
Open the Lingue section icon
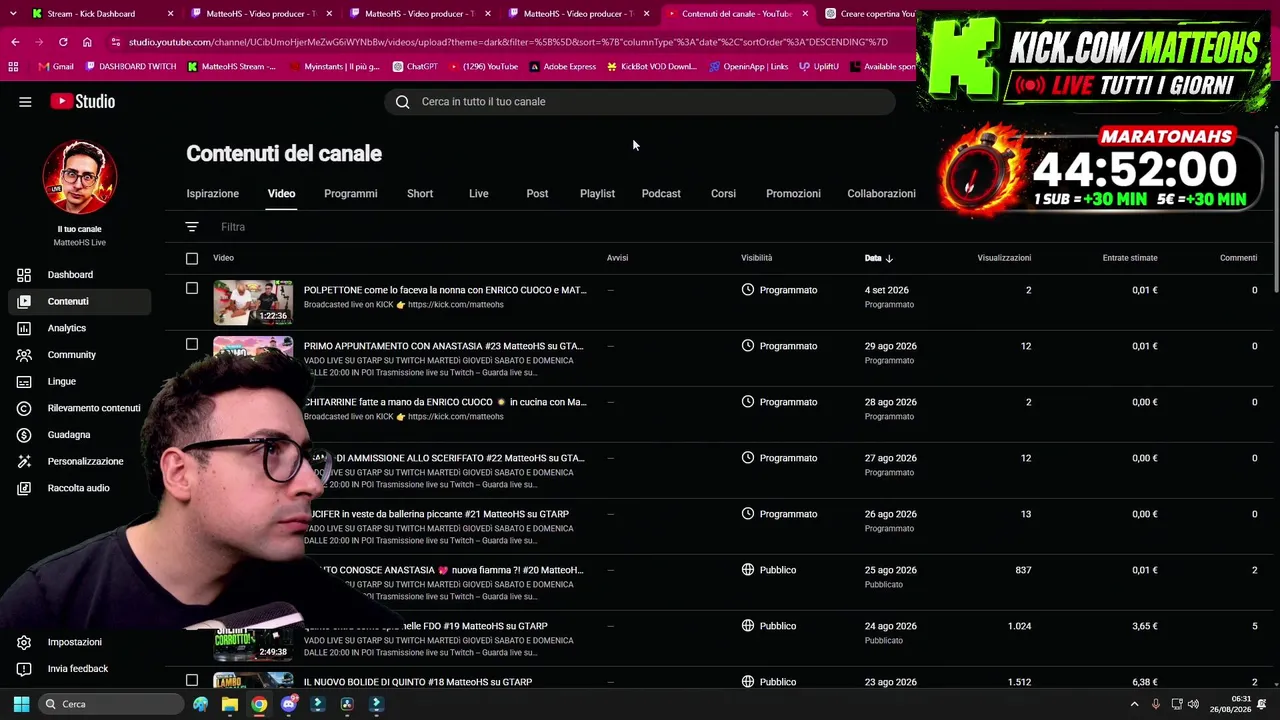(x=24, y=381)
